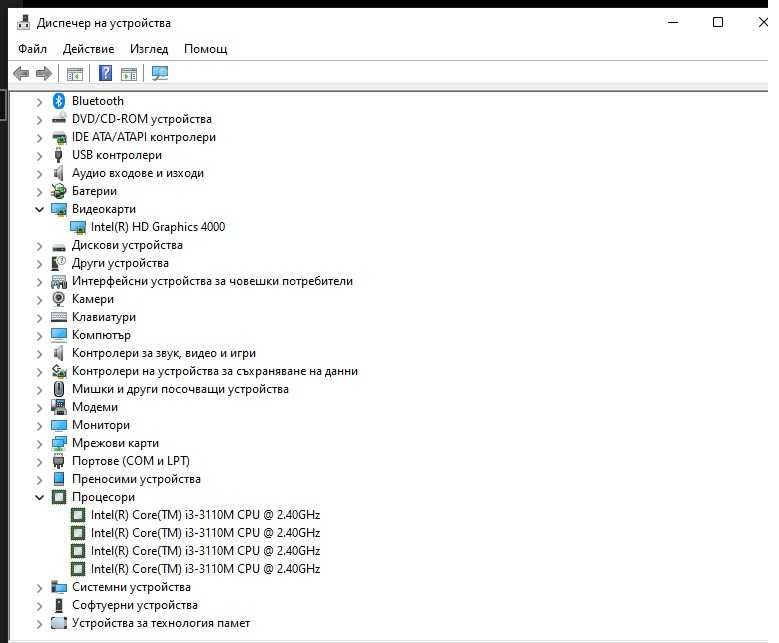The height and width of the screenshot is (643, 779).
Task: Click the Батерии battery icon
Action: 59,191
